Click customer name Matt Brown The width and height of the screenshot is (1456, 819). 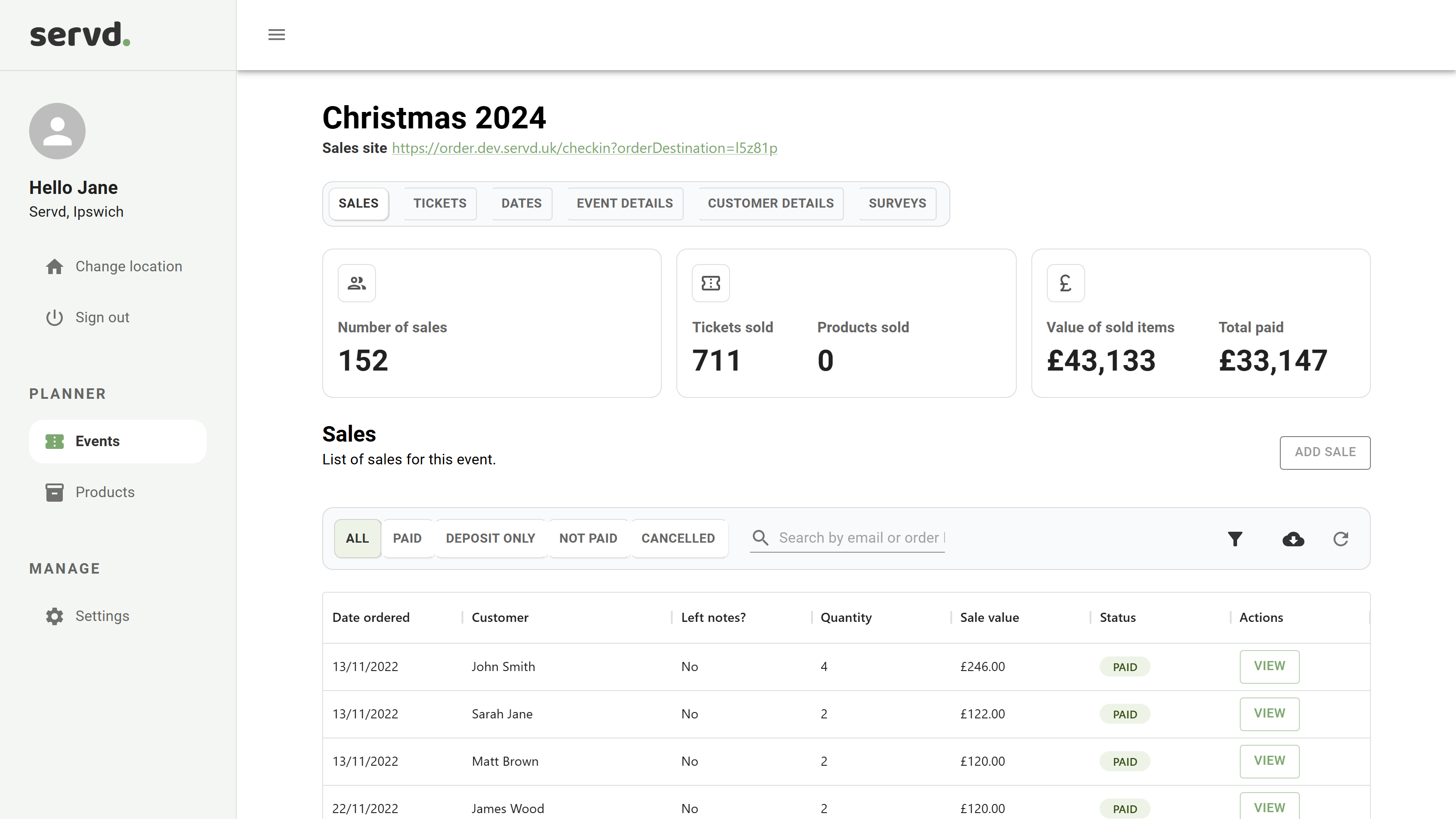(505, 761)
